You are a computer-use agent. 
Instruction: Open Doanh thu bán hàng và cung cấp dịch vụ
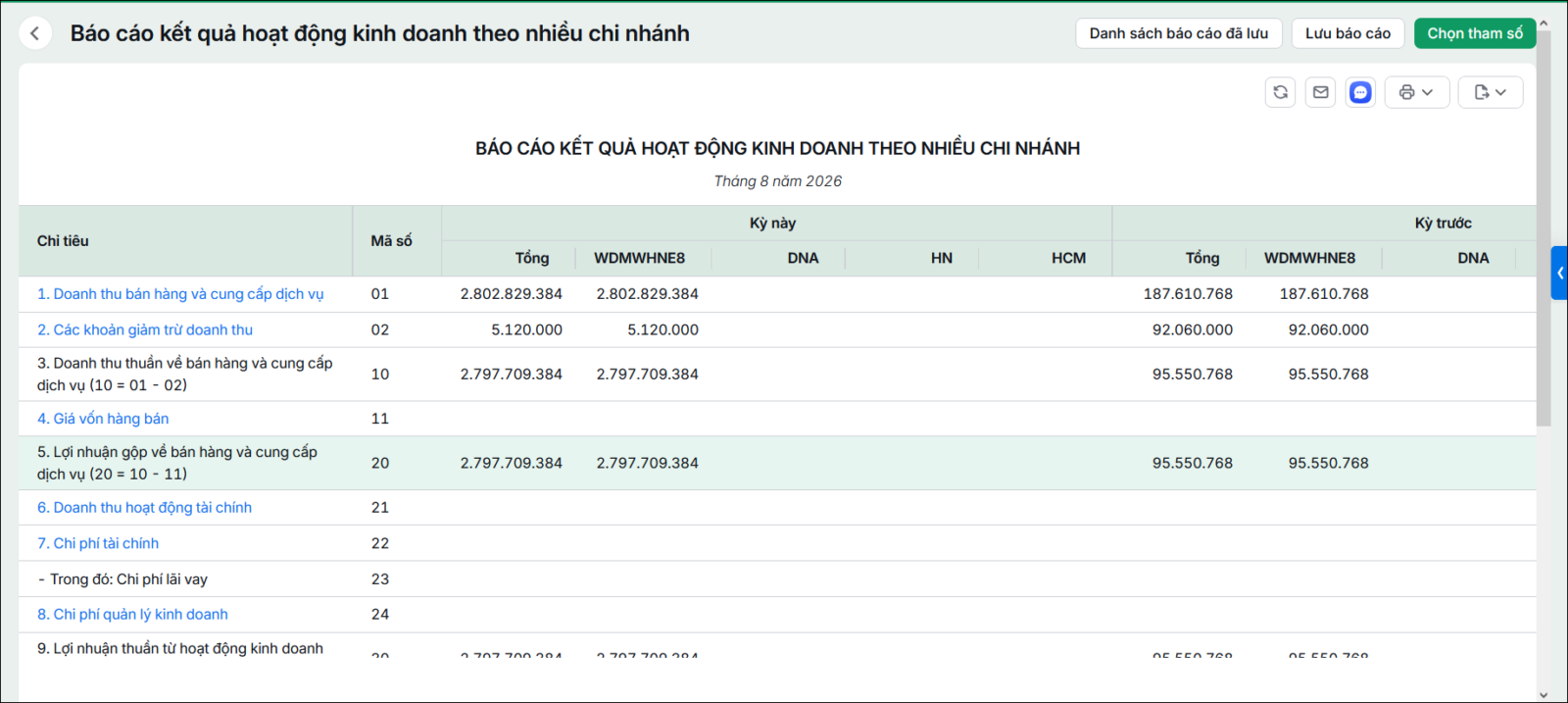coord(180,294)
